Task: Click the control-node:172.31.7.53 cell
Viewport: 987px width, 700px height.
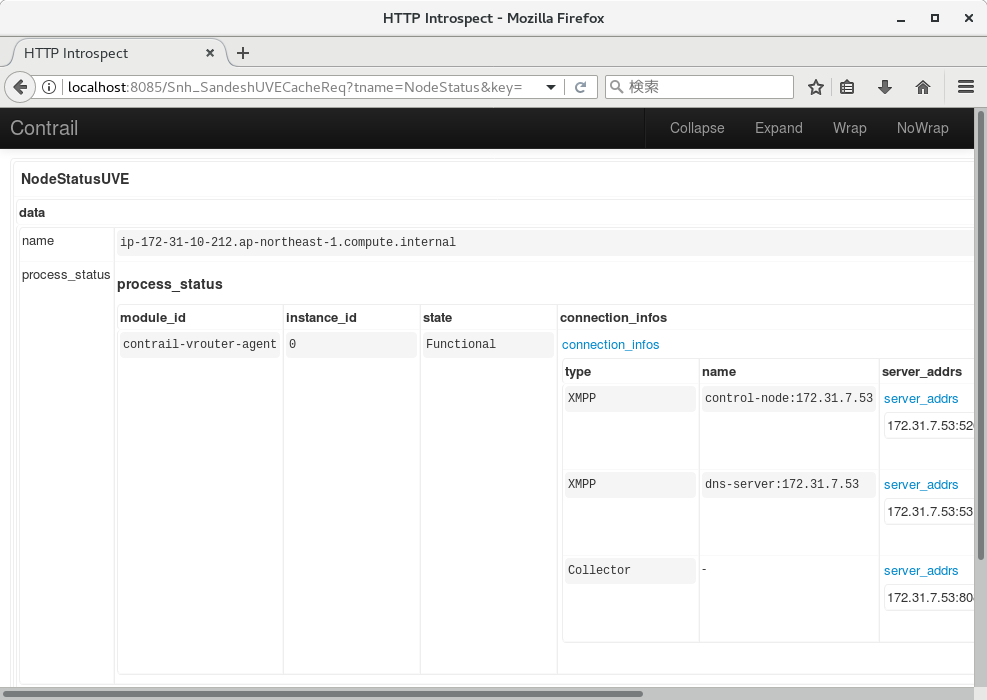Action: click(x=789, y=398)
